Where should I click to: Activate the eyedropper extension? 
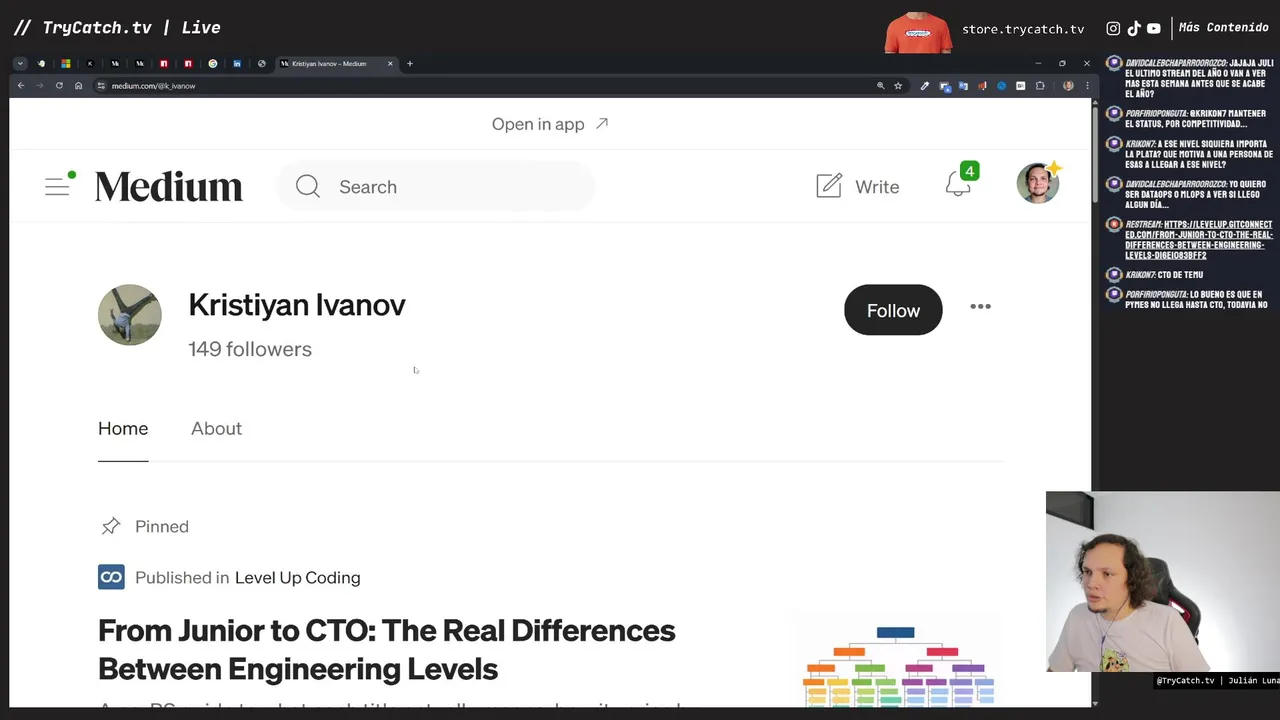coord(925,86)
